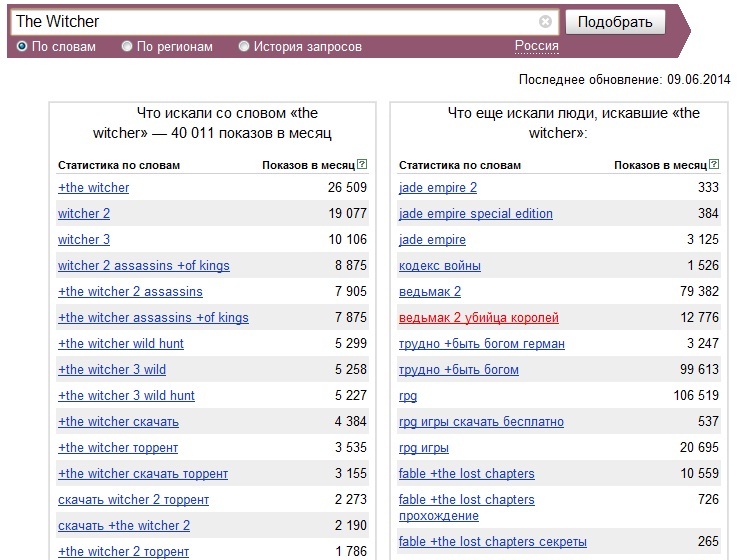Screen dimensions: 738x560
Task: Click left column header 'Статистика по словам'
Action: click(119, 165)
